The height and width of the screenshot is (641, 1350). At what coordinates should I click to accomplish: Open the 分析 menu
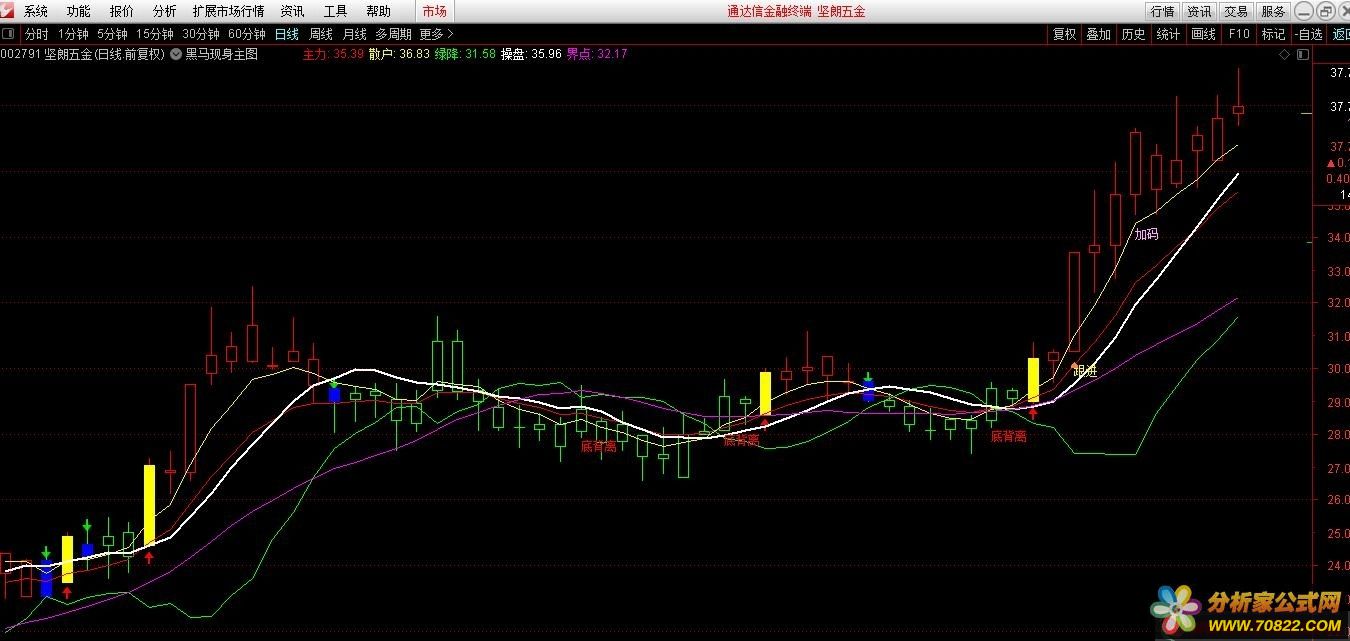[x=165, y=11]
